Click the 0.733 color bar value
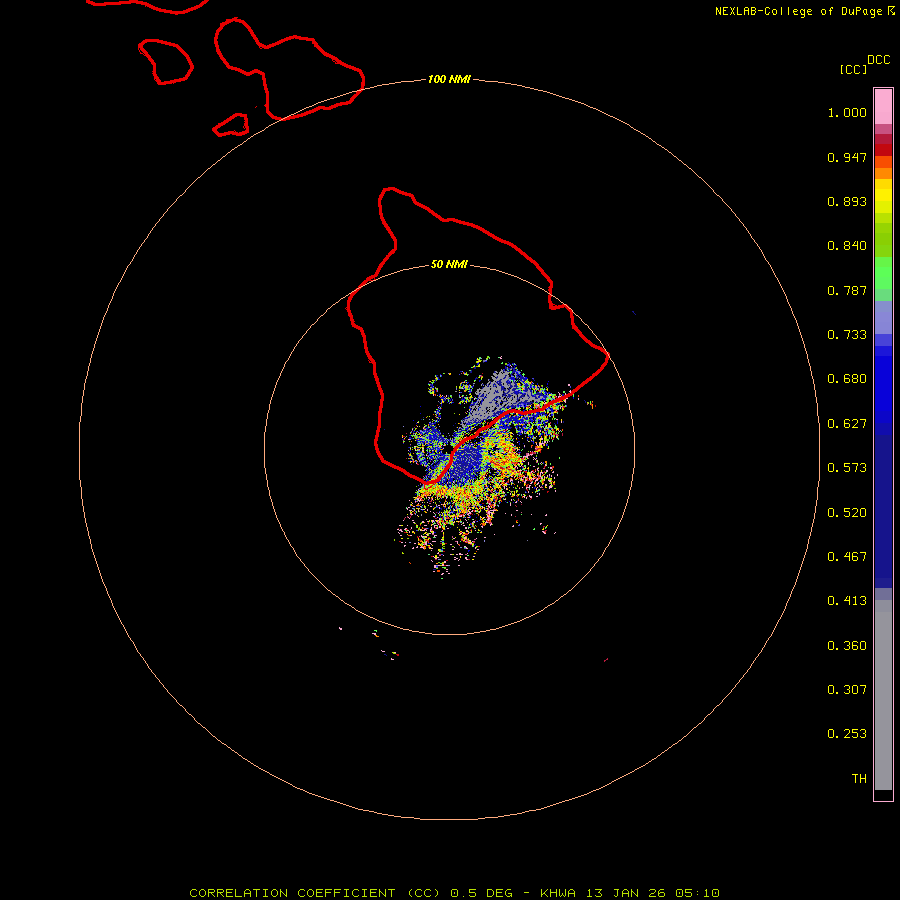 [x=847, y=335]
